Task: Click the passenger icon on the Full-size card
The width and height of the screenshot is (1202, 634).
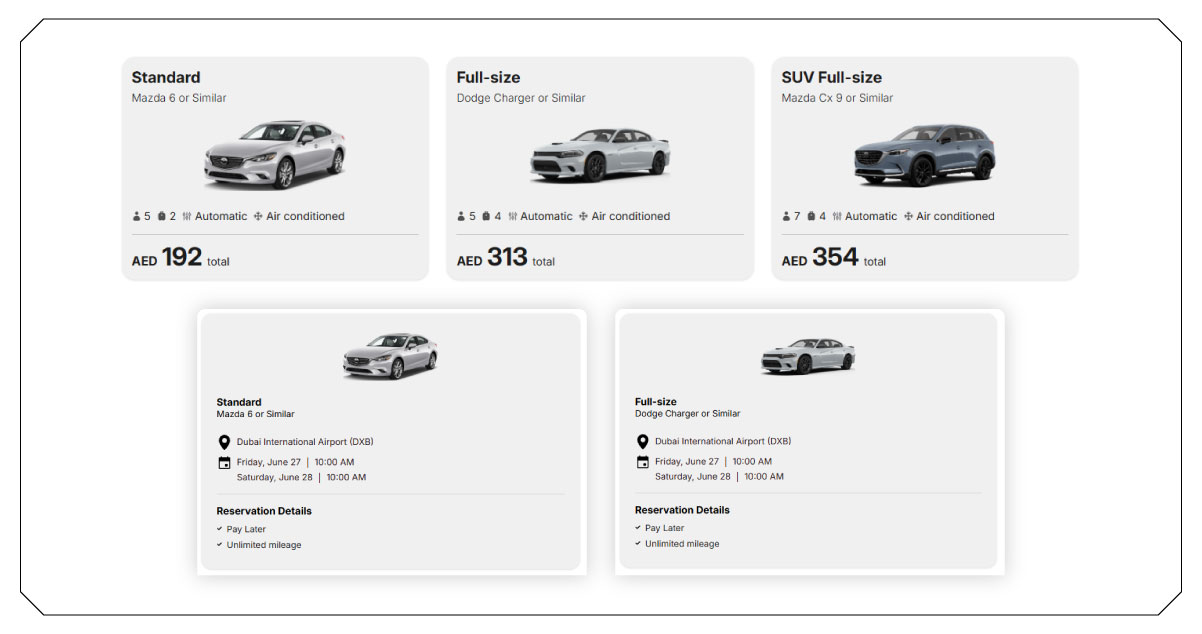Action: pyautogui.click(x=461, y=216)
